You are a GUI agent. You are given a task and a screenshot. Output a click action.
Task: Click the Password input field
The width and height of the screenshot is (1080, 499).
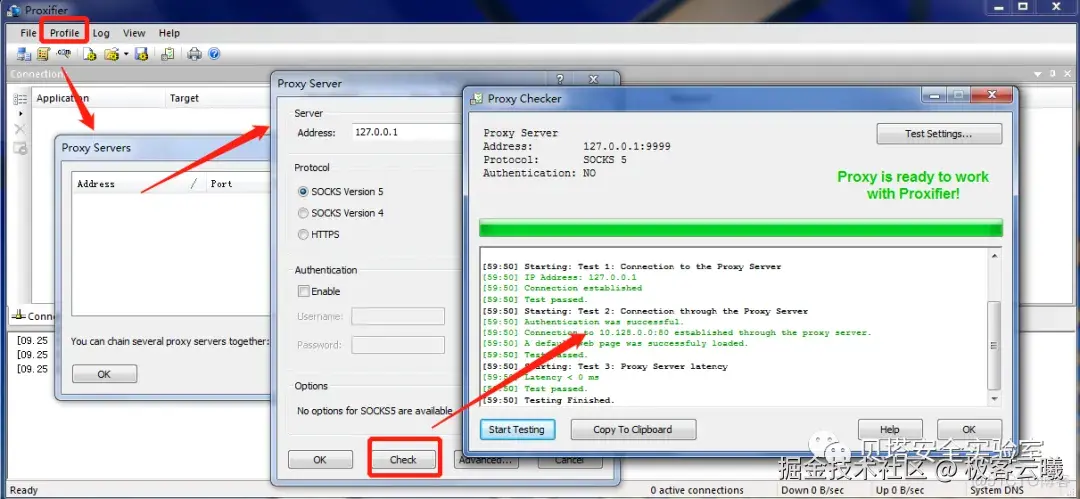tap(398, 345)
